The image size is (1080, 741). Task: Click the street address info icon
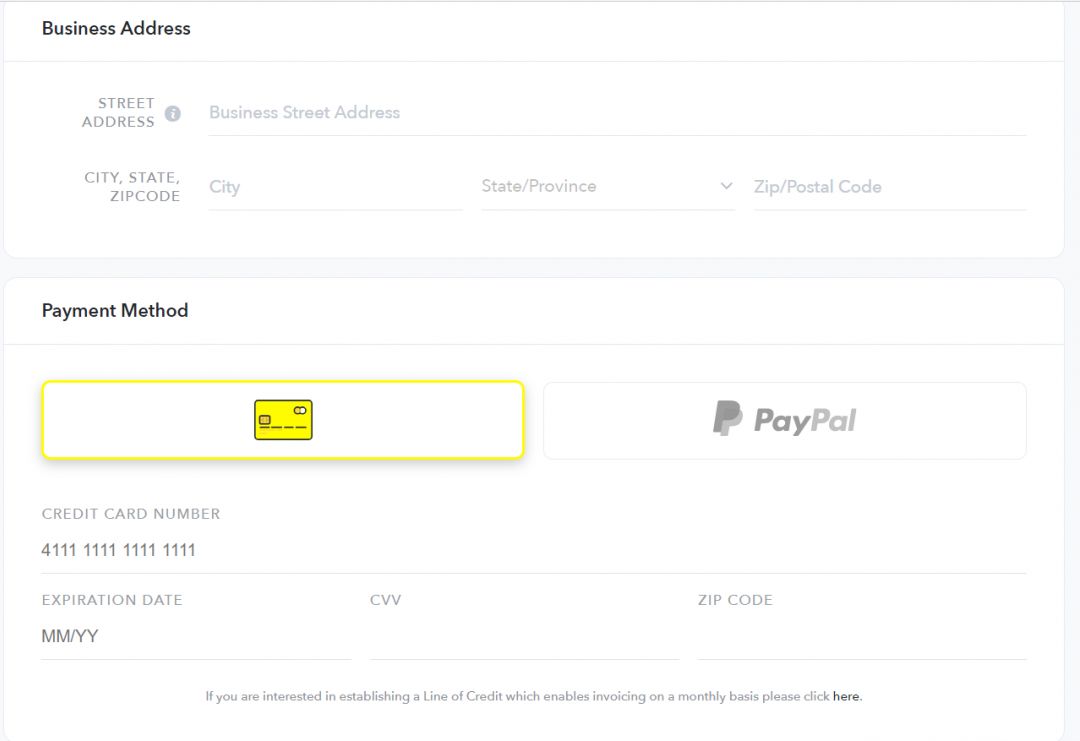(x=173, y=114)
